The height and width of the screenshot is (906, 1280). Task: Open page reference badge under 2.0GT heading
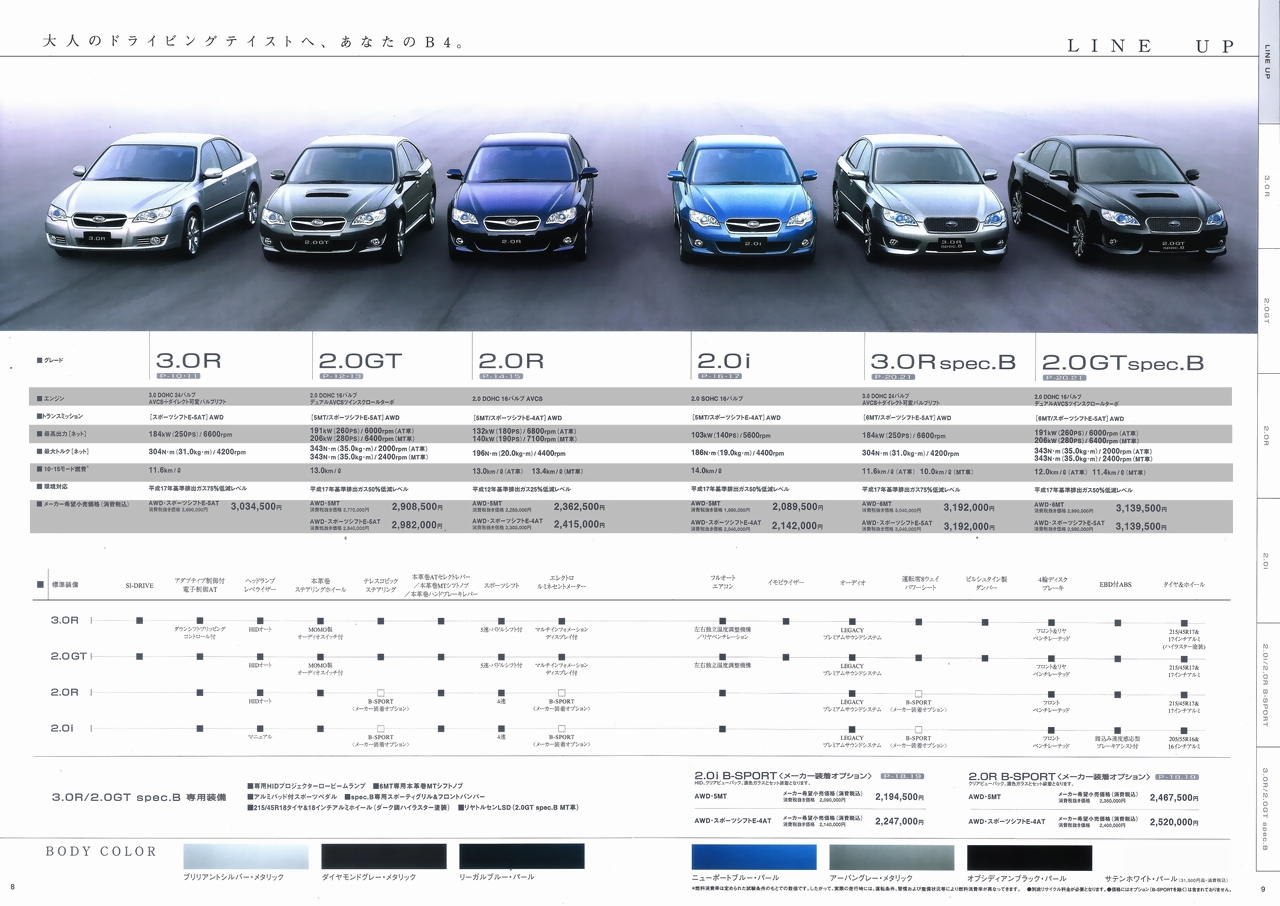pos(342,377)
